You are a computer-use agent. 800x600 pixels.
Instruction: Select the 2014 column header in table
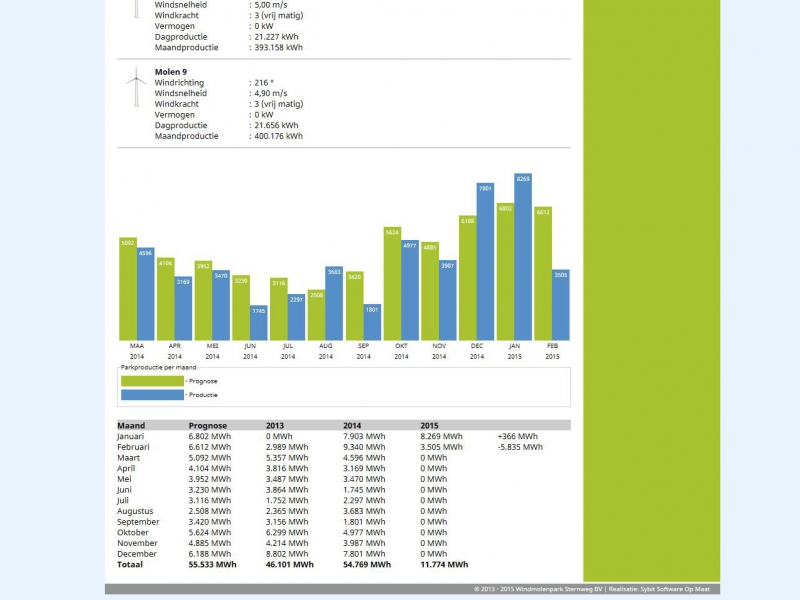pyautogui.click(x=354, y=426)
